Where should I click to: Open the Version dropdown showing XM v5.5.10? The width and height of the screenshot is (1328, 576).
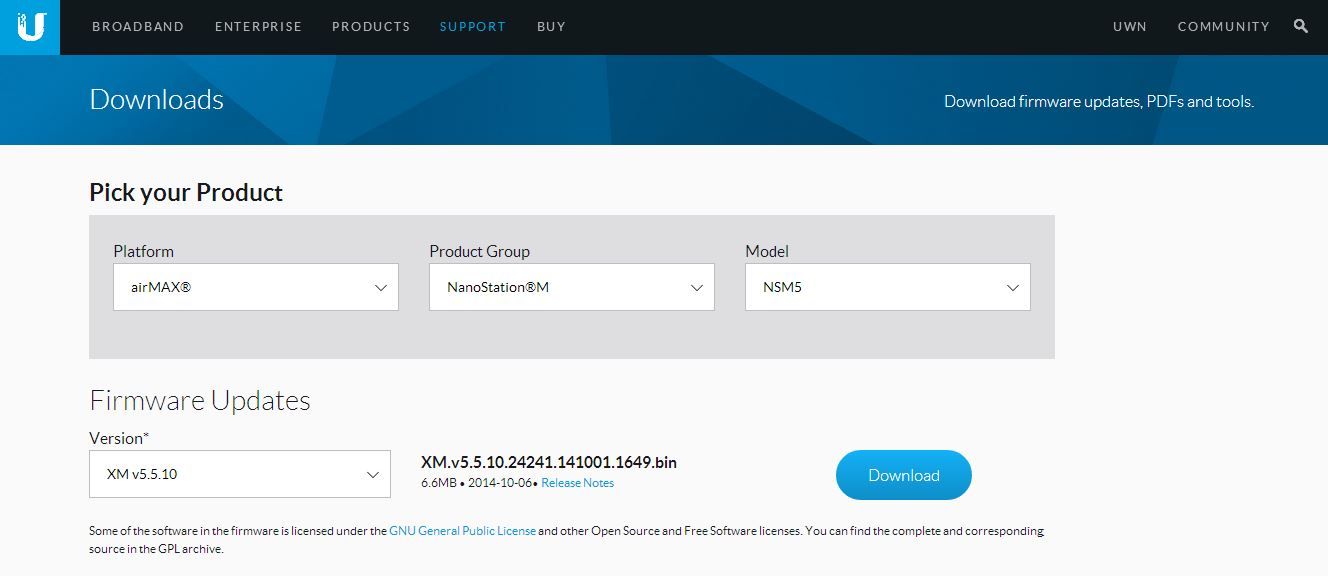pos(240,474)
